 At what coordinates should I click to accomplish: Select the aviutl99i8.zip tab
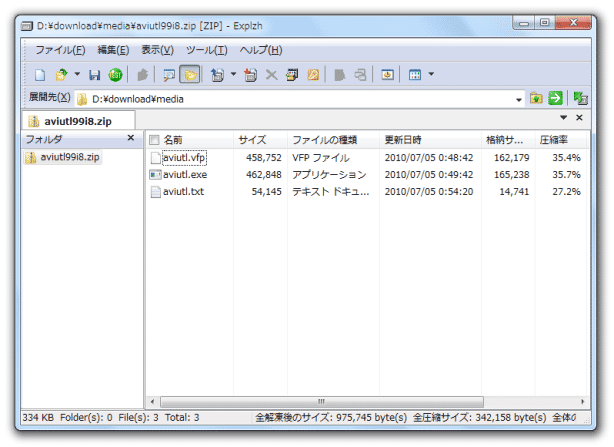pyautogui.click(x=78, y=121)
